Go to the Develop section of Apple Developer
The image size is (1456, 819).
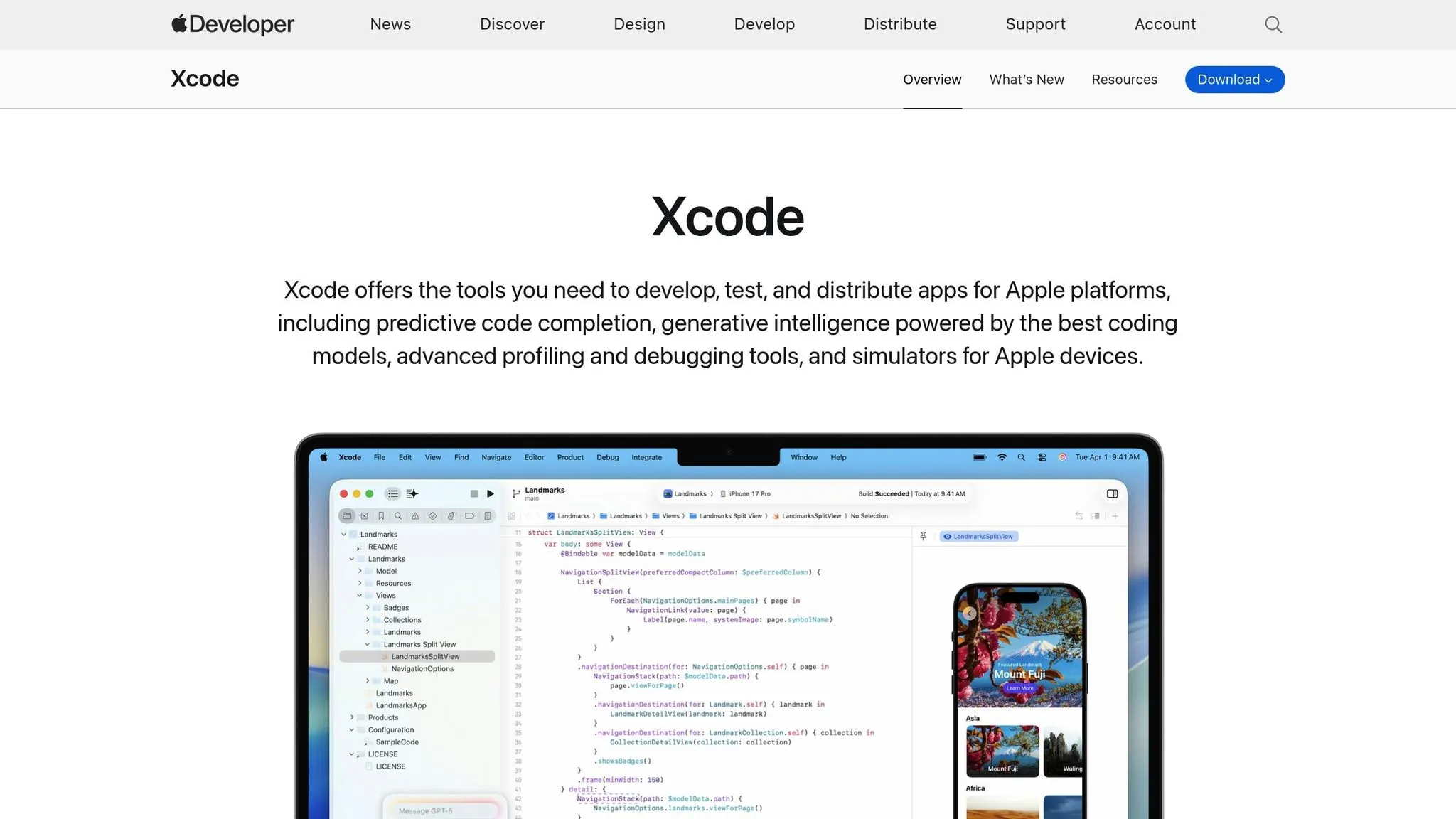pos(764,23)
